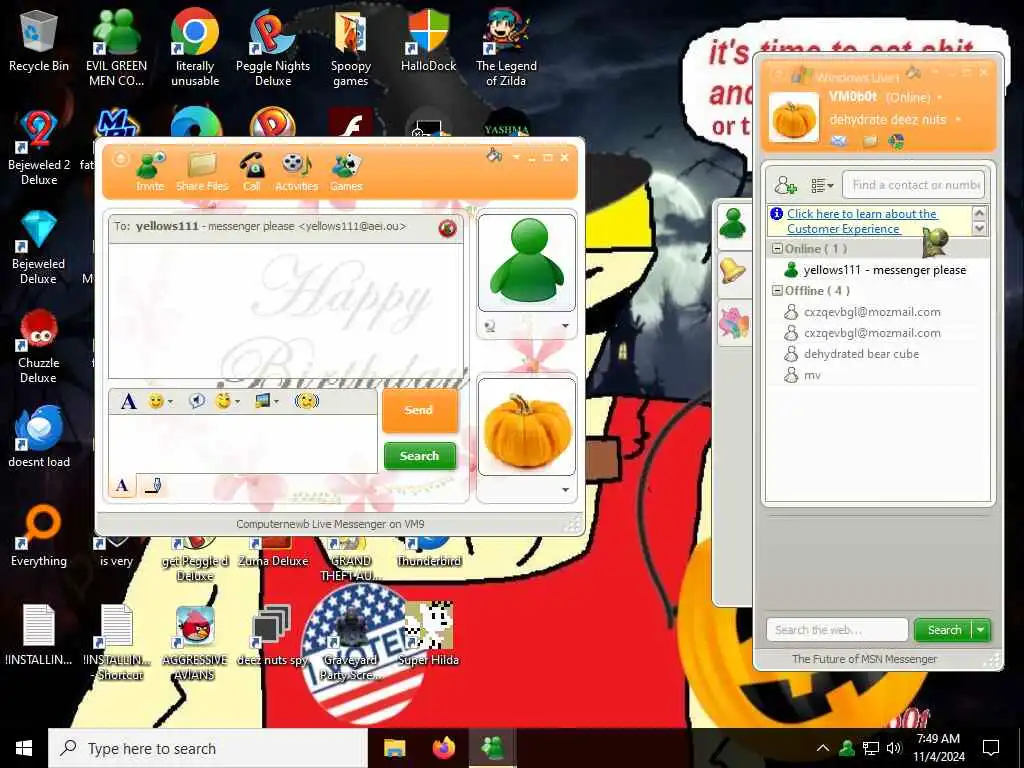Image resolution: width=1024 pixels, height=768 pixels.
Task: Open the arrow beside web Search button
Action: pos(981,630)
